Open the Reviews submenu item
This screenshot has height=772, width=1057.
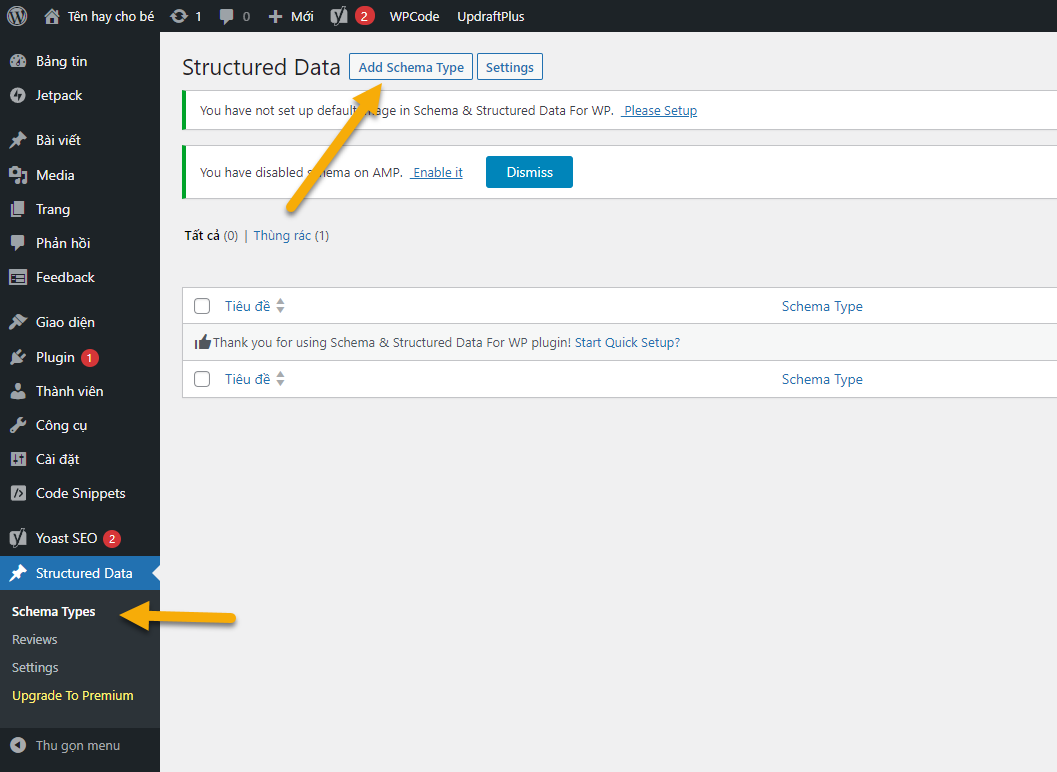click(x=35, y=639)
